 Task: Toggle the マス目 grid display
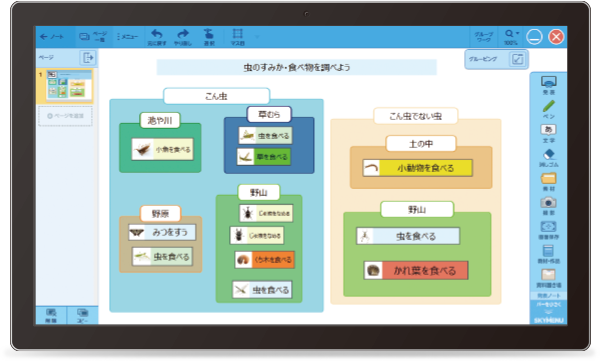tap(238, 37)
